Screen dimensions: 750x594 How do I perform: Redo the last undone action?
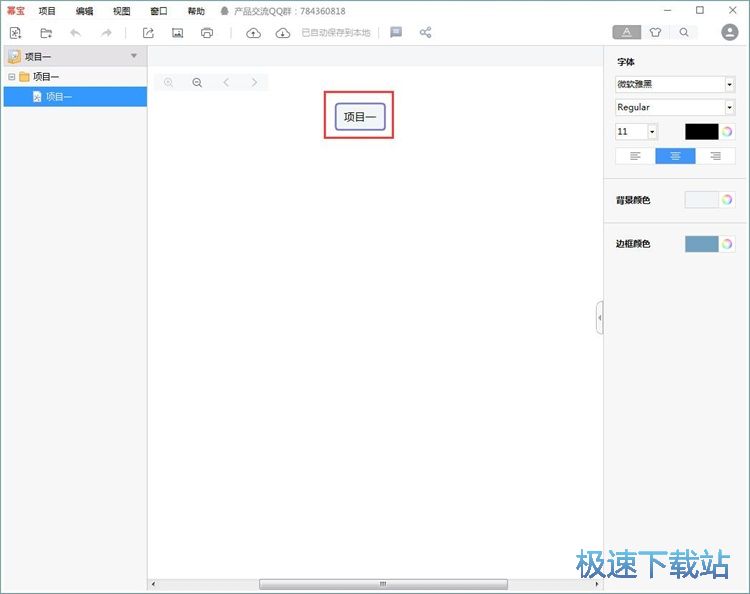tap(106, 33)
